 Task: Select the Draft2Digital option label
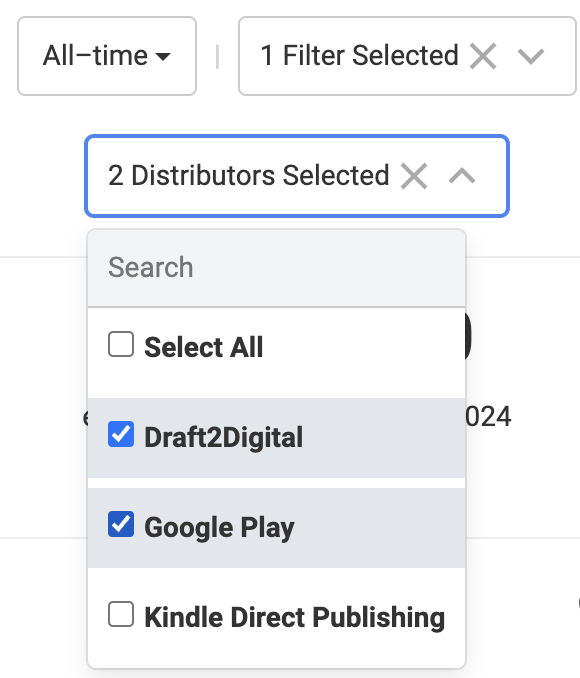point(224,438)
